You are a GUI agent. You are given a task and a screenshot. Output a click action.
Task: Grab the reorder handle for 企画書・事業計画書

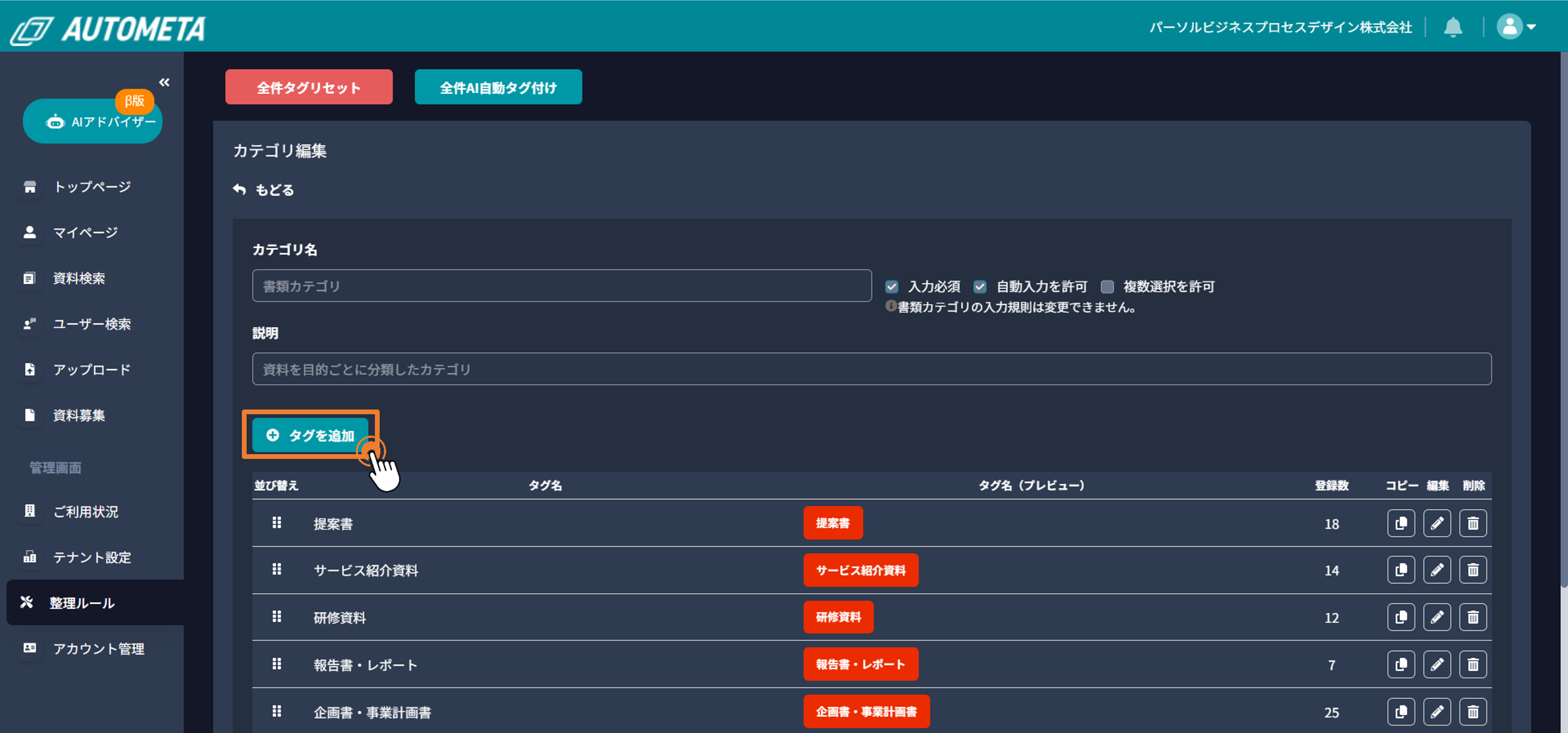tap(277, 712)
